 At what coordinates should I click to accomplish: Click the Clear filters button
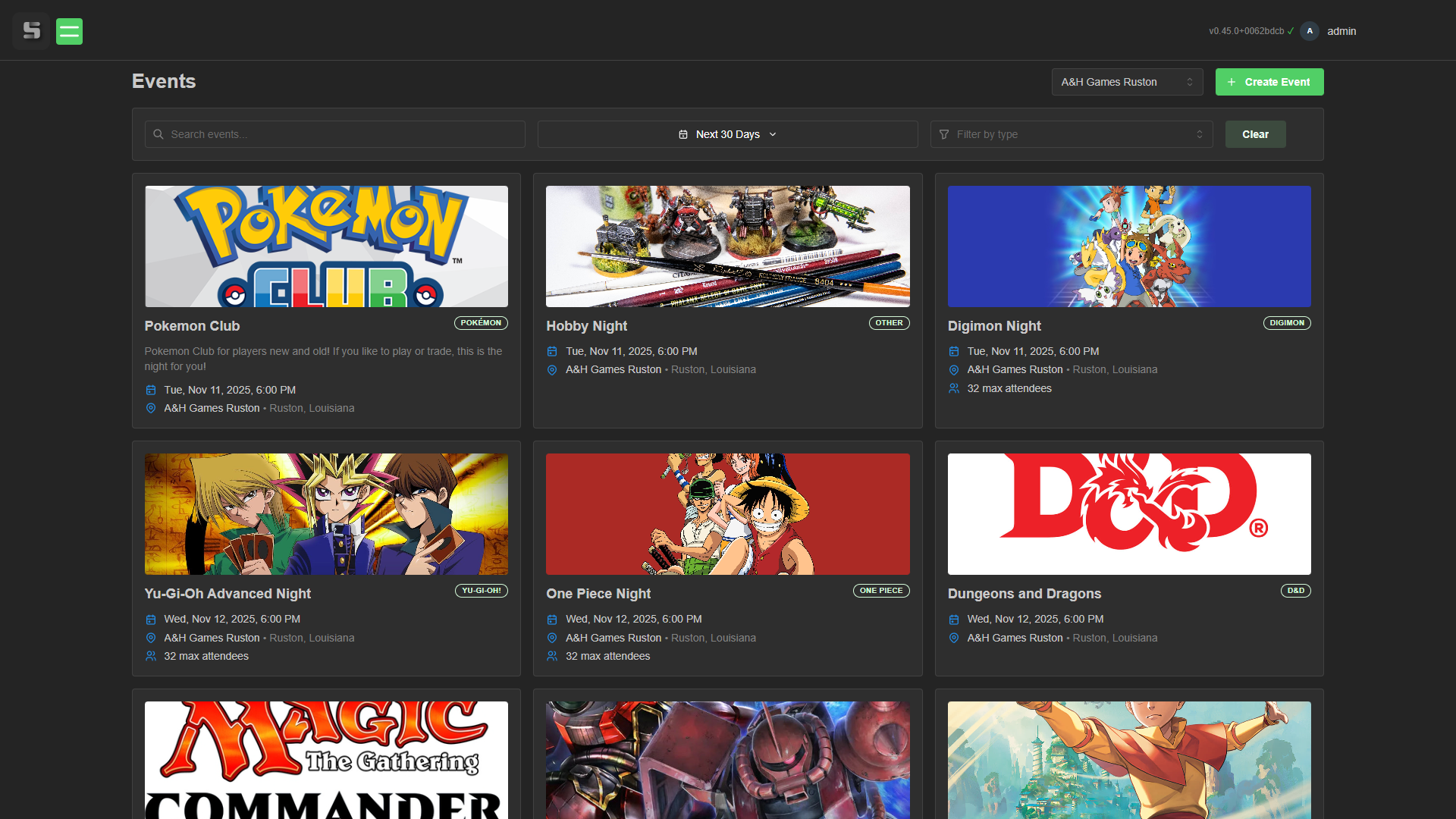(1255, 134)
